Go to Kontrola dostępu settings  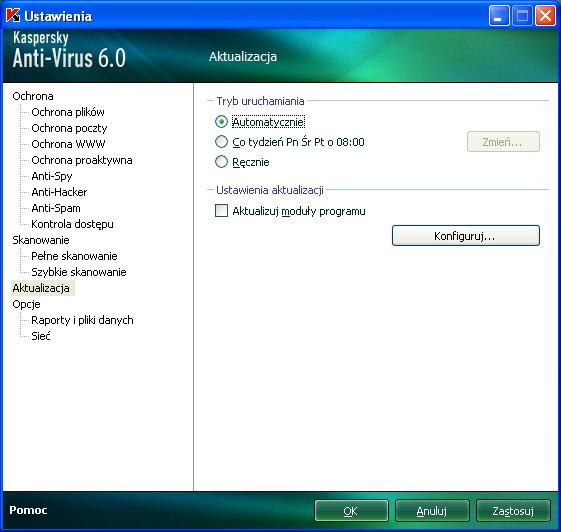[x=72, y=224]
